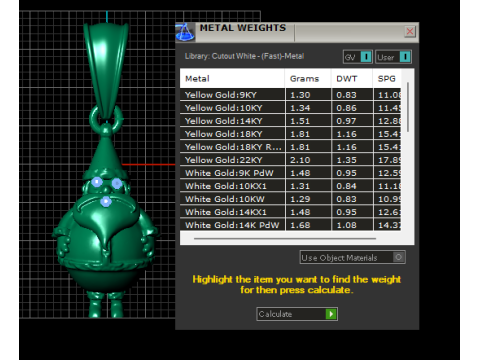This screenshot has width=480, height=360.
Task: Click the 1.34 grams cell
Action: point(308,108)
